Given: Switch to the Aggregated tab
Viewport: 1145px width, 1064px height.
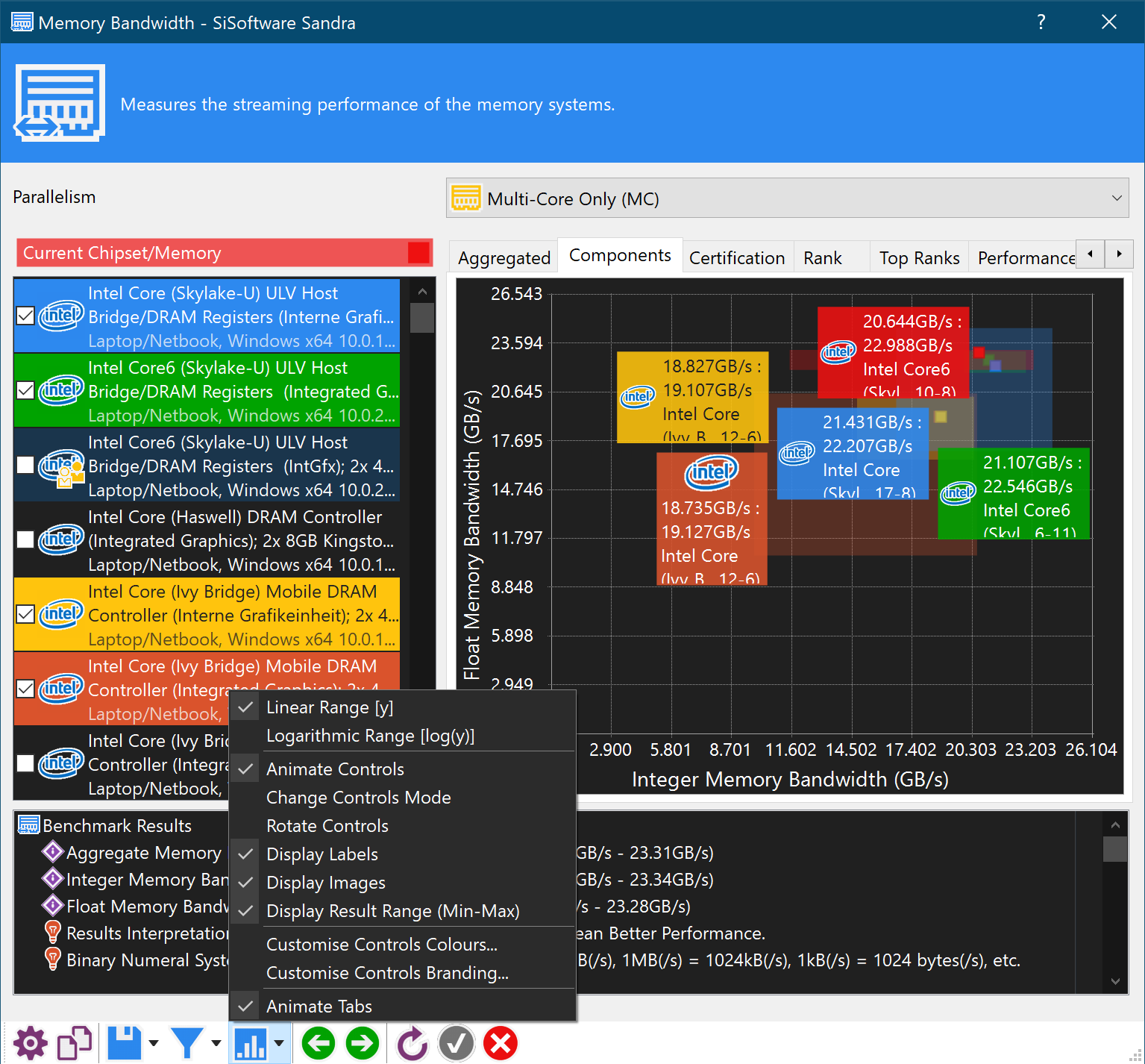Looking at the screenshot, I should (504, 257).
